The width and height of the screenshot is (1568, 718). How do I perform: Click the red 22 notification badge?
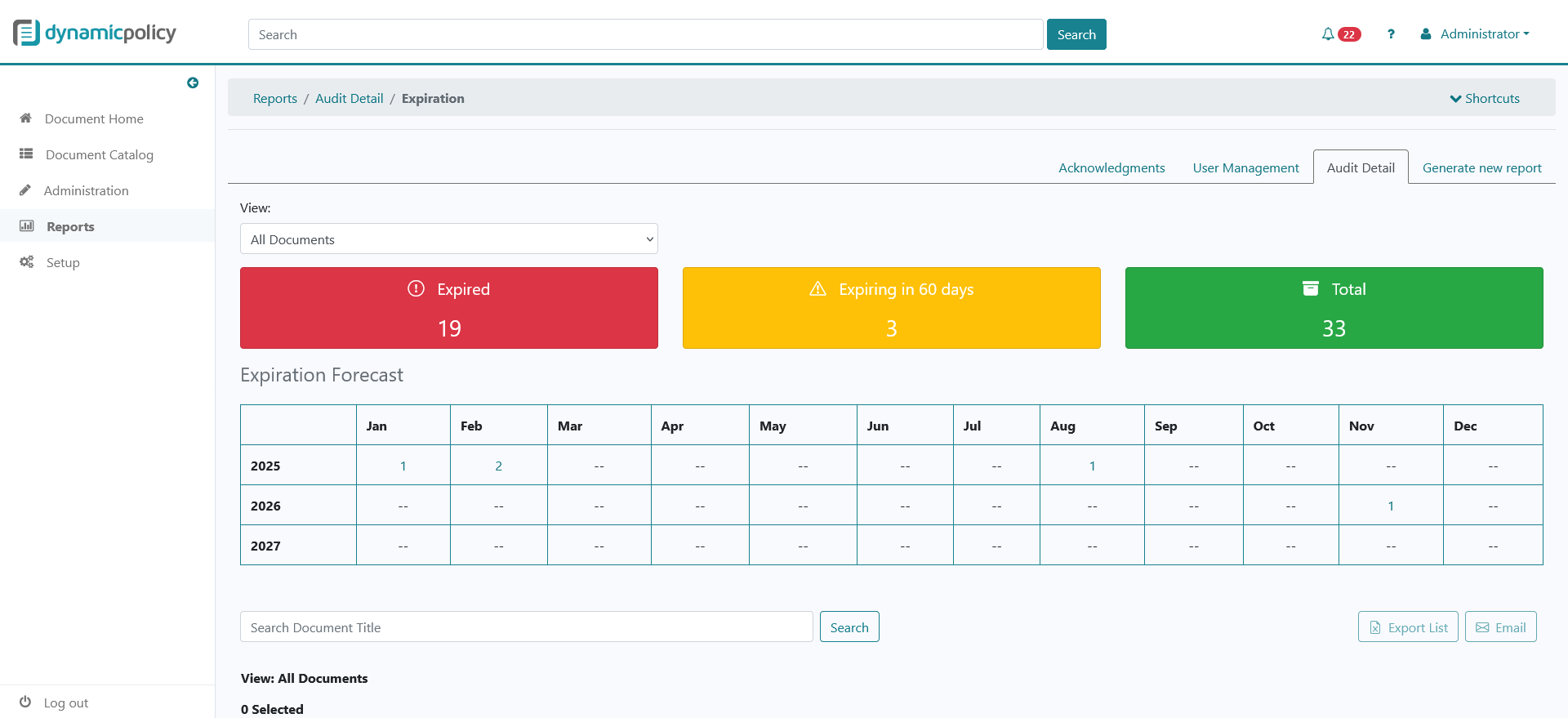tap(1349, 34)
